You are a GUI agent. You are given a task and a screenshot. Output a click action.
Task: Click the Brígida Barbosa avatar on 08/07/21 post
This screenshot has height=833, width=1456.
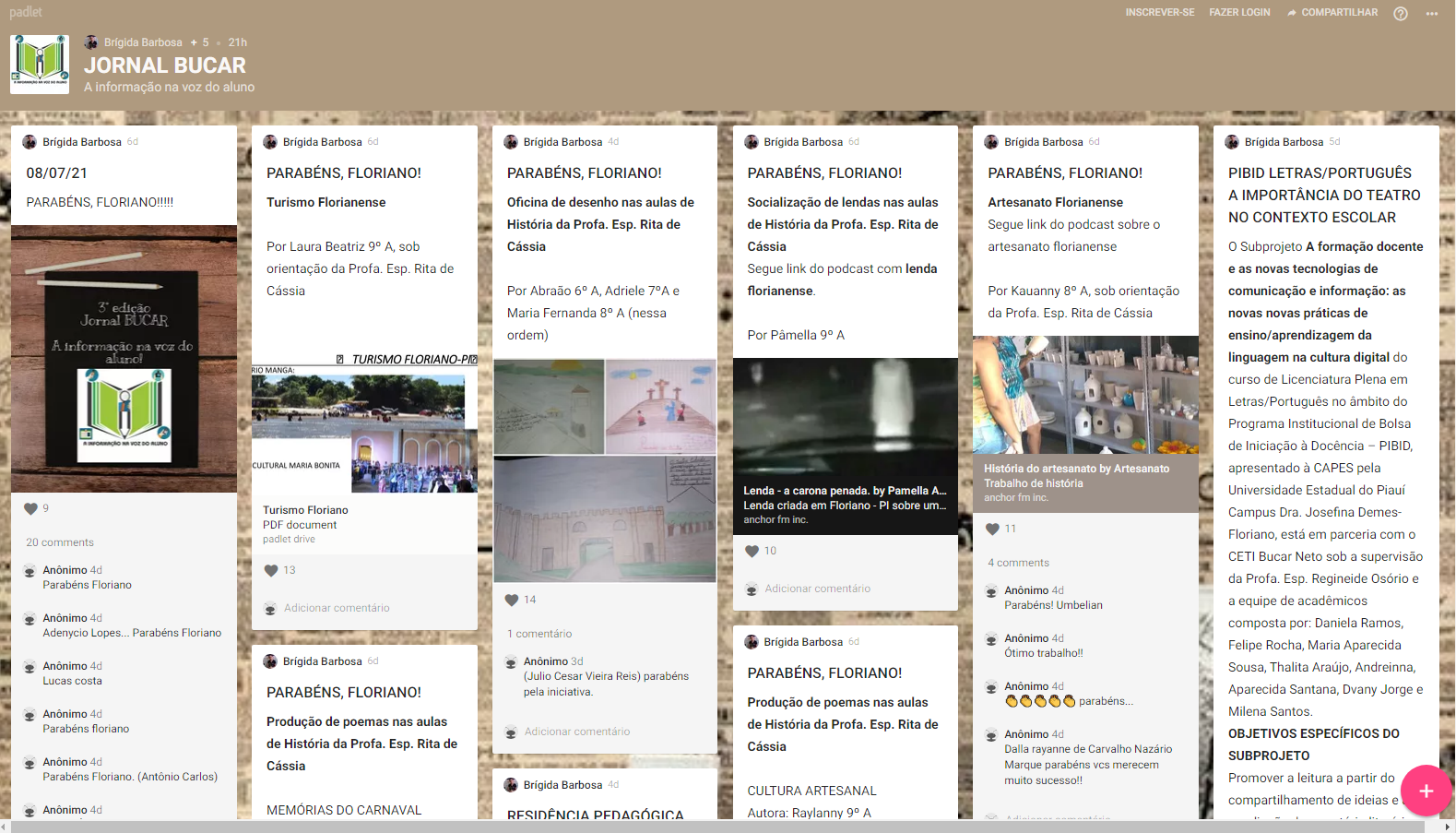(x=30, y=142)
